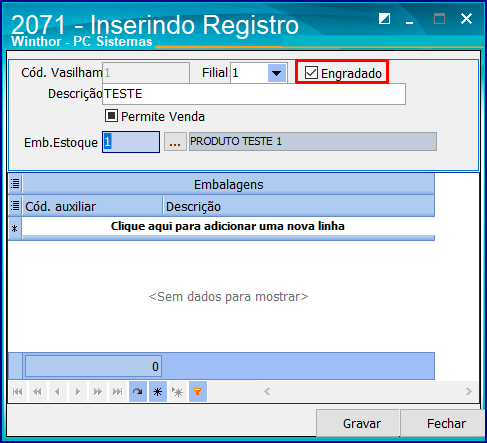Click 'Clique aqui para adicionar uma nova linha'
Viewport: 487px width, 443px height.
pos(228,226)
